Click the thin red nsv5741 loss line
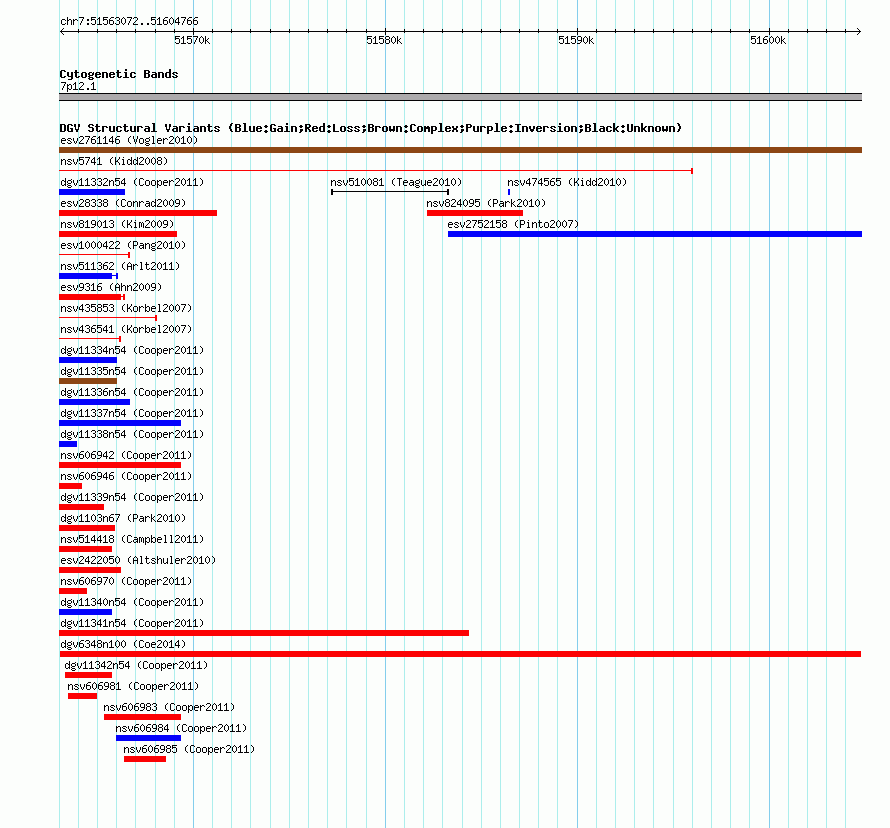This screenshot has width=890, height=828. [376, 171]
